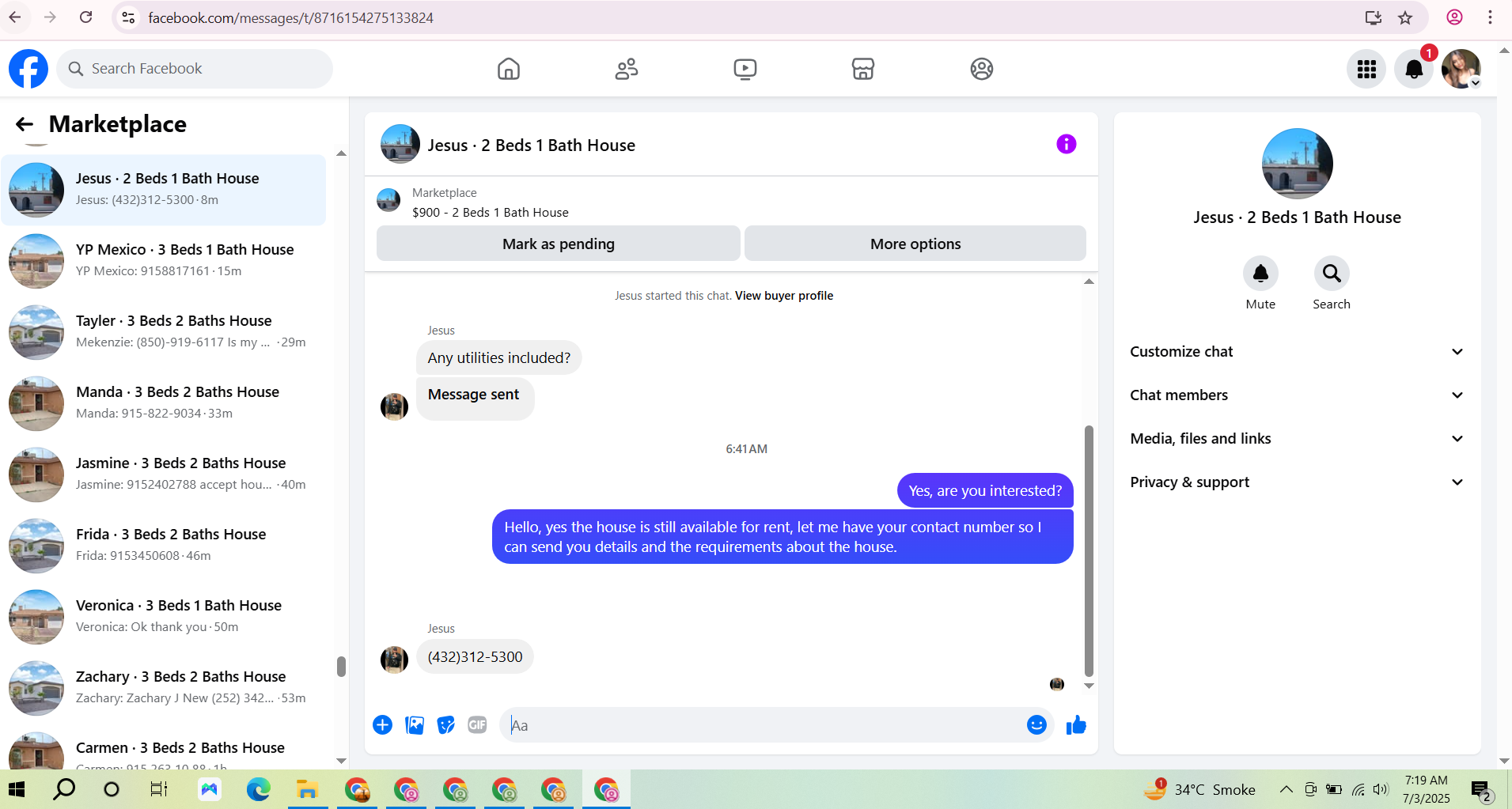Open Manda 3 Beds 2 Baths chat
The width and height of the screenshot is (1512, 809).
164,403
